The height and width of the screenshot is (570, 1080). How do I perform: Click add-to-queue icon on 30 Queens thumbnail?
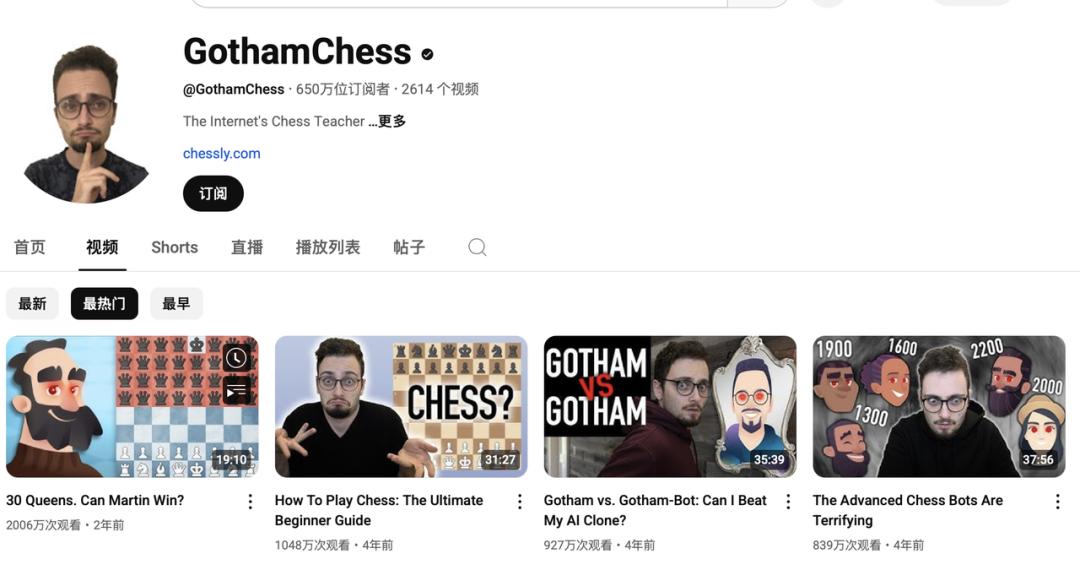236,391
